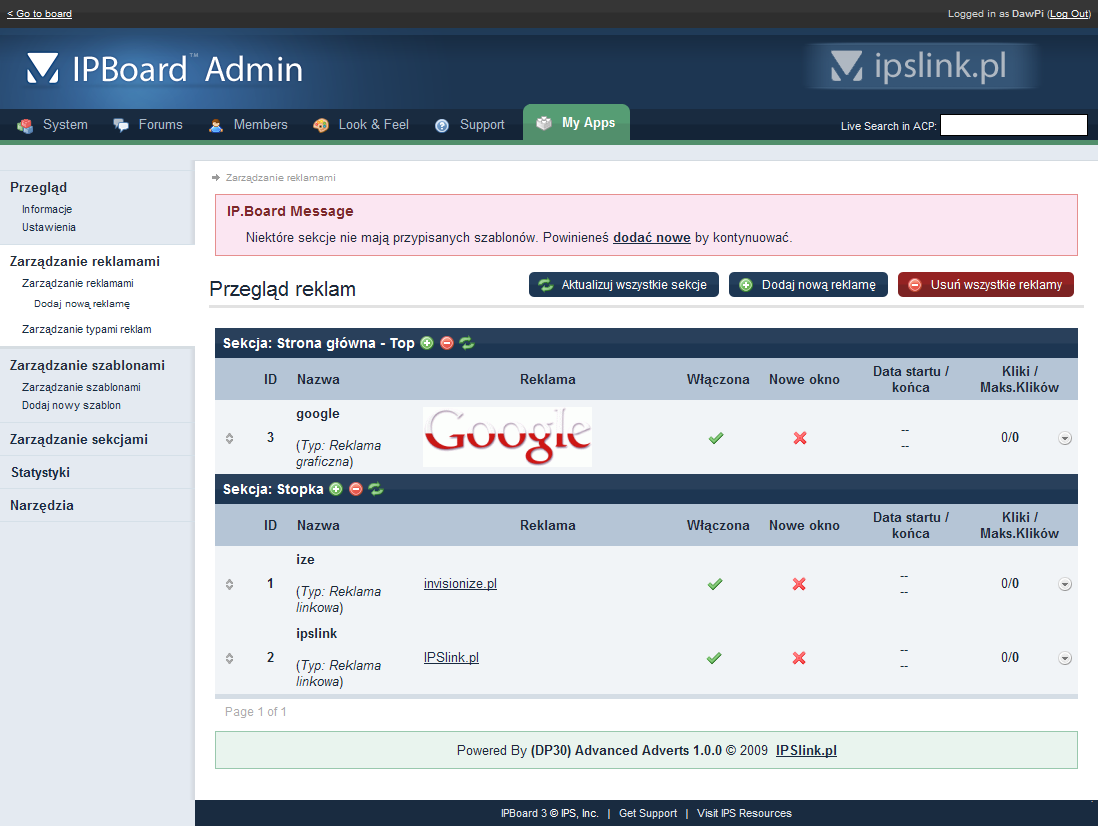
Task: Switch to the Look & Feel tab
Action: [362, 125]
